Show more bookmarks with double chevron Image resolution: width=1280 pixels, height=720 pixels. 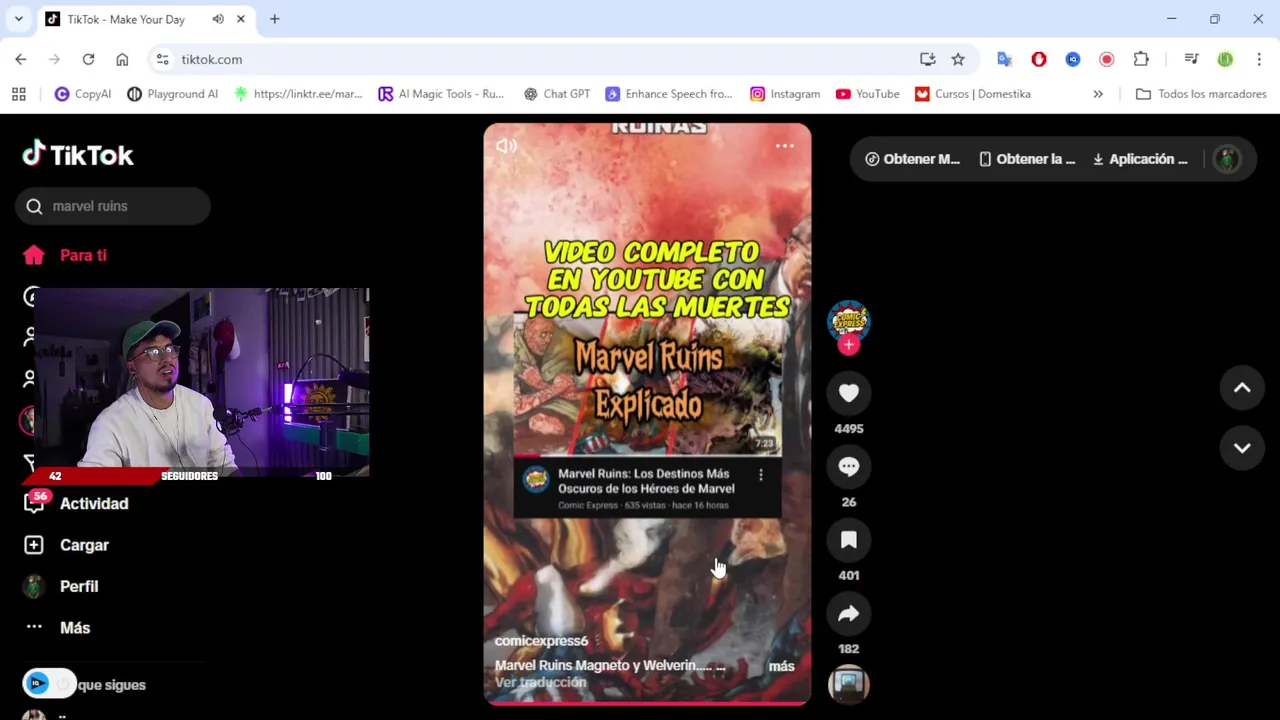1098,94
